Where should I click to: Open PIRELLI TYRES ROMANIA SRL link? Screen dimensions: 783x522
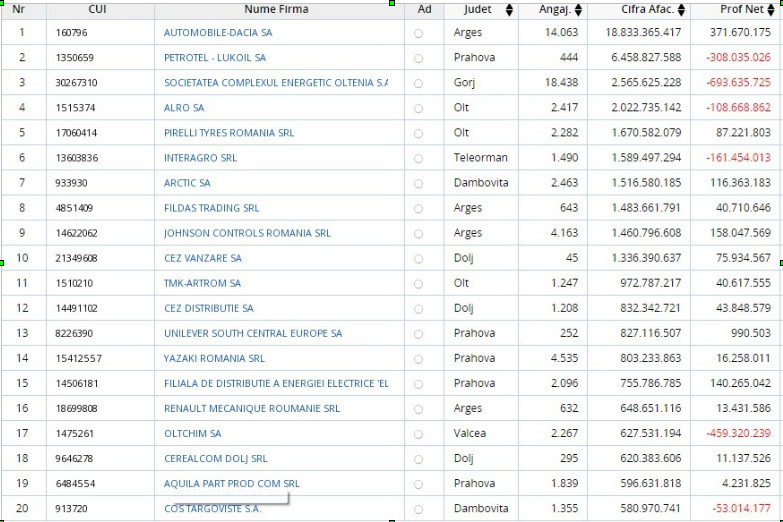229,133
